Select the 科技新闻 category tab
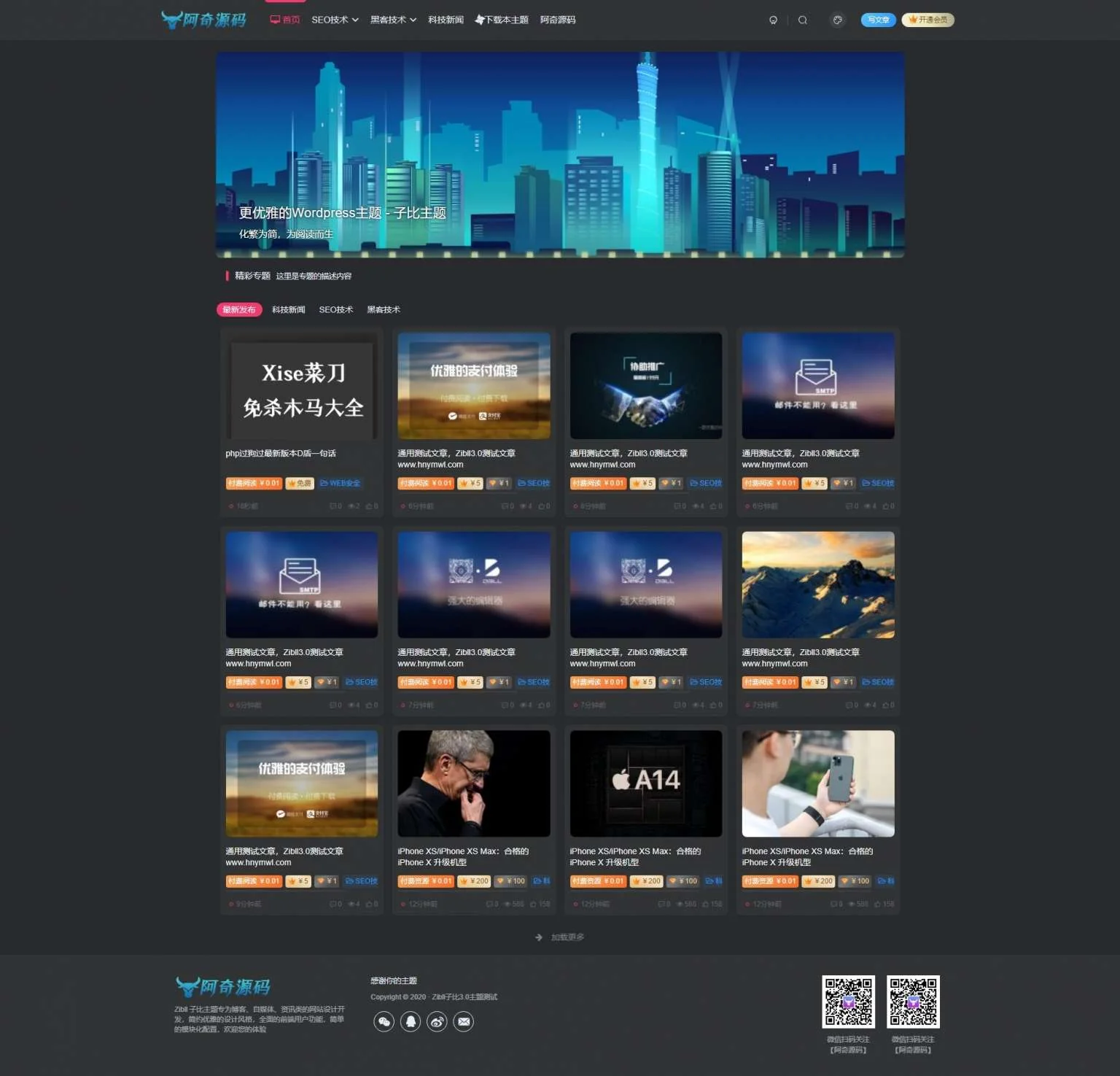This screenshot has height=1076, width=1120. click(288, 310)
